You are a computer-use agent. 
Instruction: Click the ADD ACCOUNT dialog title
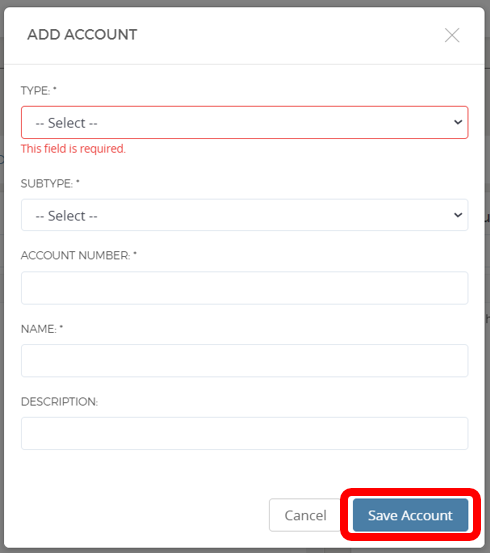[x=82, y=35]
